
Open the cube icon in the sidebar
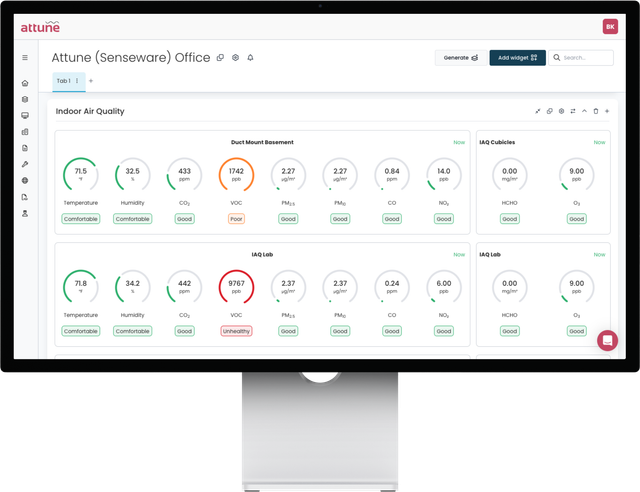pos(25,99)
